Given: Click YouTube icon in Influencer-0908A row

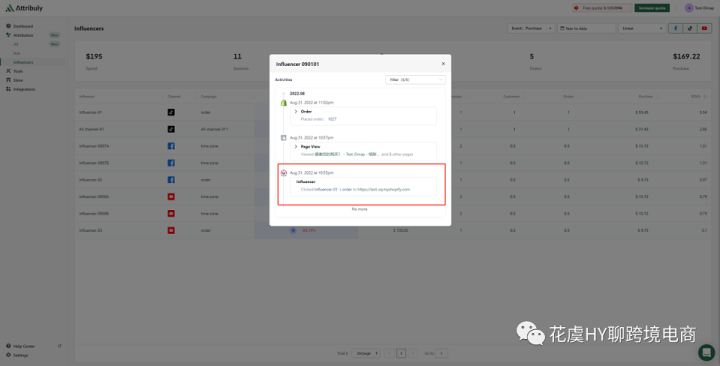Looking at the screenshot, I should [x=171, y=197].
